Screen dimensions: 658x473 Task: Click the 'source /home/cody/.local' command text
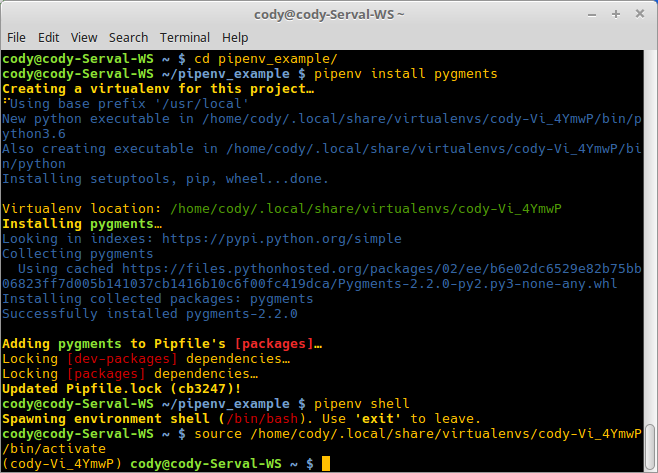coord(418,434)
